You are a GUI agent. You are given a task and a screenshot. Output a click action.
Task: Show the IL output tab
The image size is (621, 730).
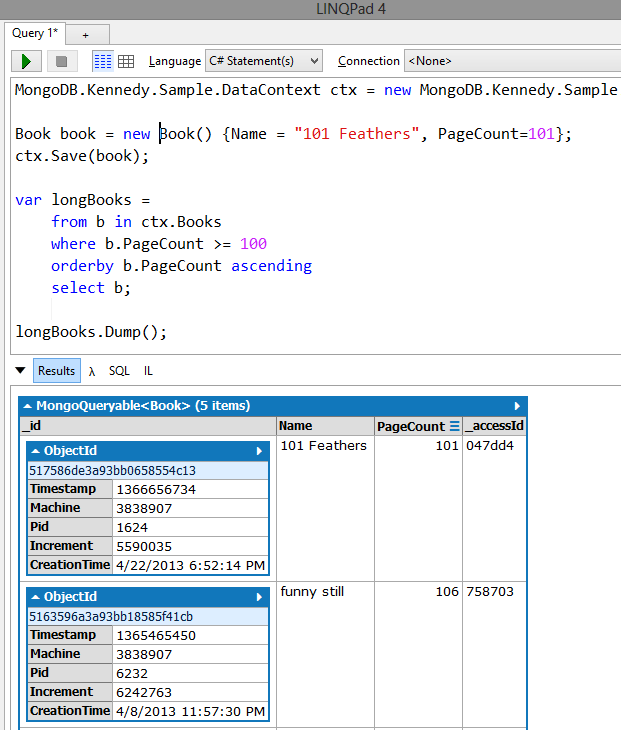(148, 370)
